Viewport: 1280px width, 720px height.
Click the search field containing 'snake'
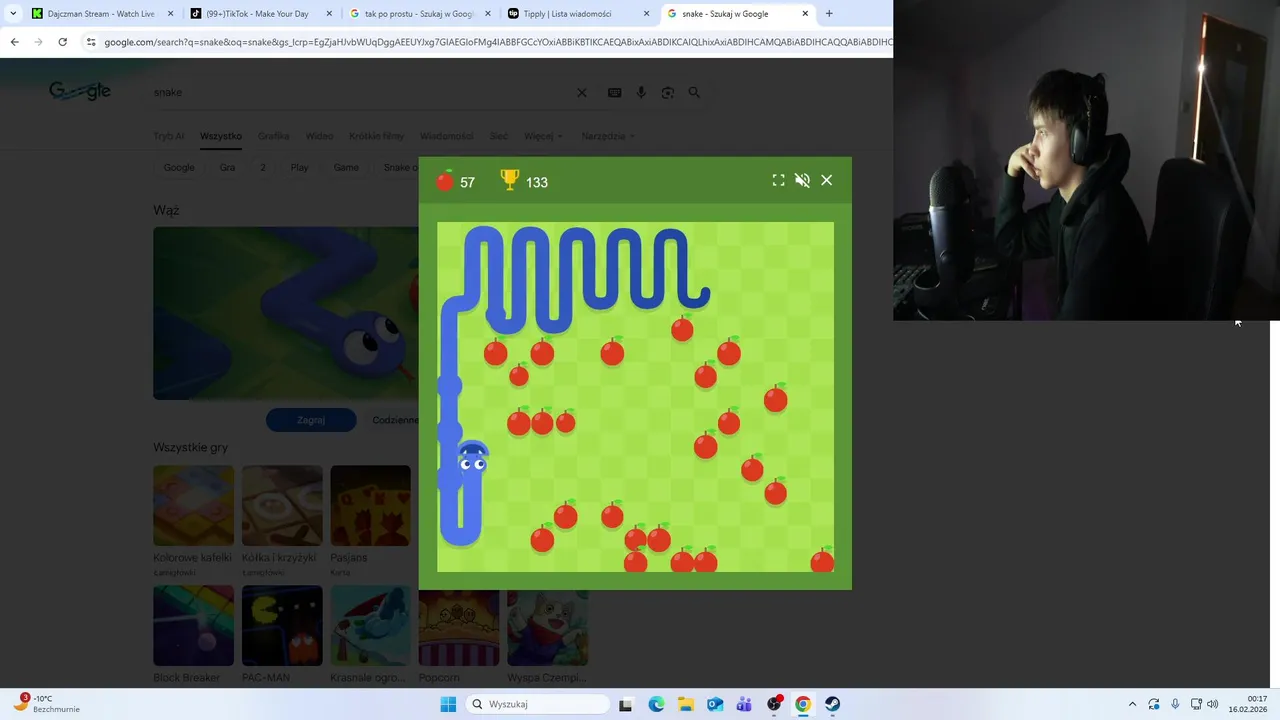[360, 92]
